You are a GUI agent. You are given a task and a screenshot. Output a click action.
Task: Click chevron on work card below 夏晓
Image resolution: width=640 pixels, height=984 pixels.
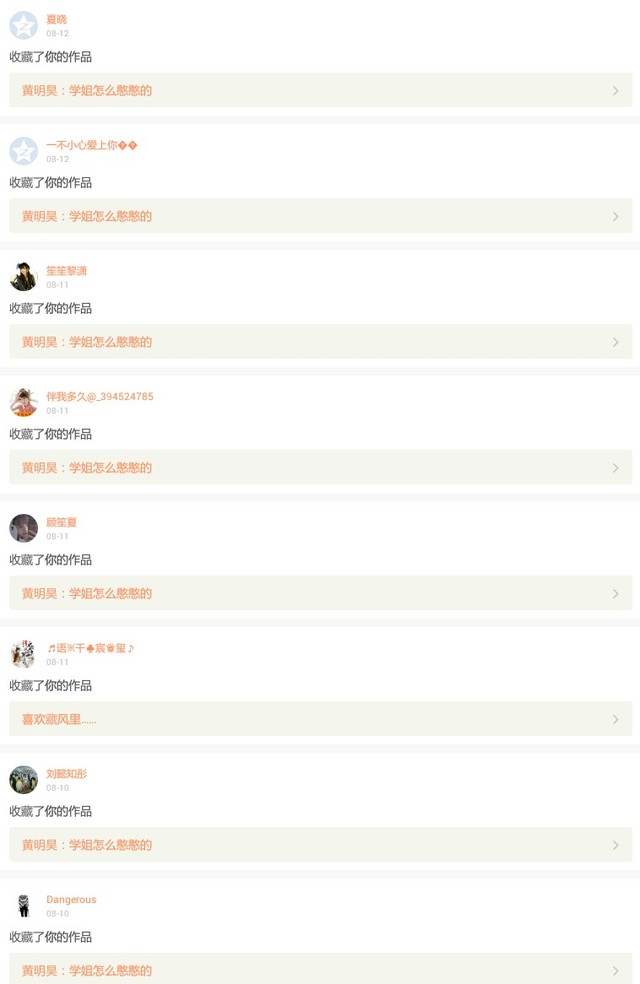tap(615, 91)
